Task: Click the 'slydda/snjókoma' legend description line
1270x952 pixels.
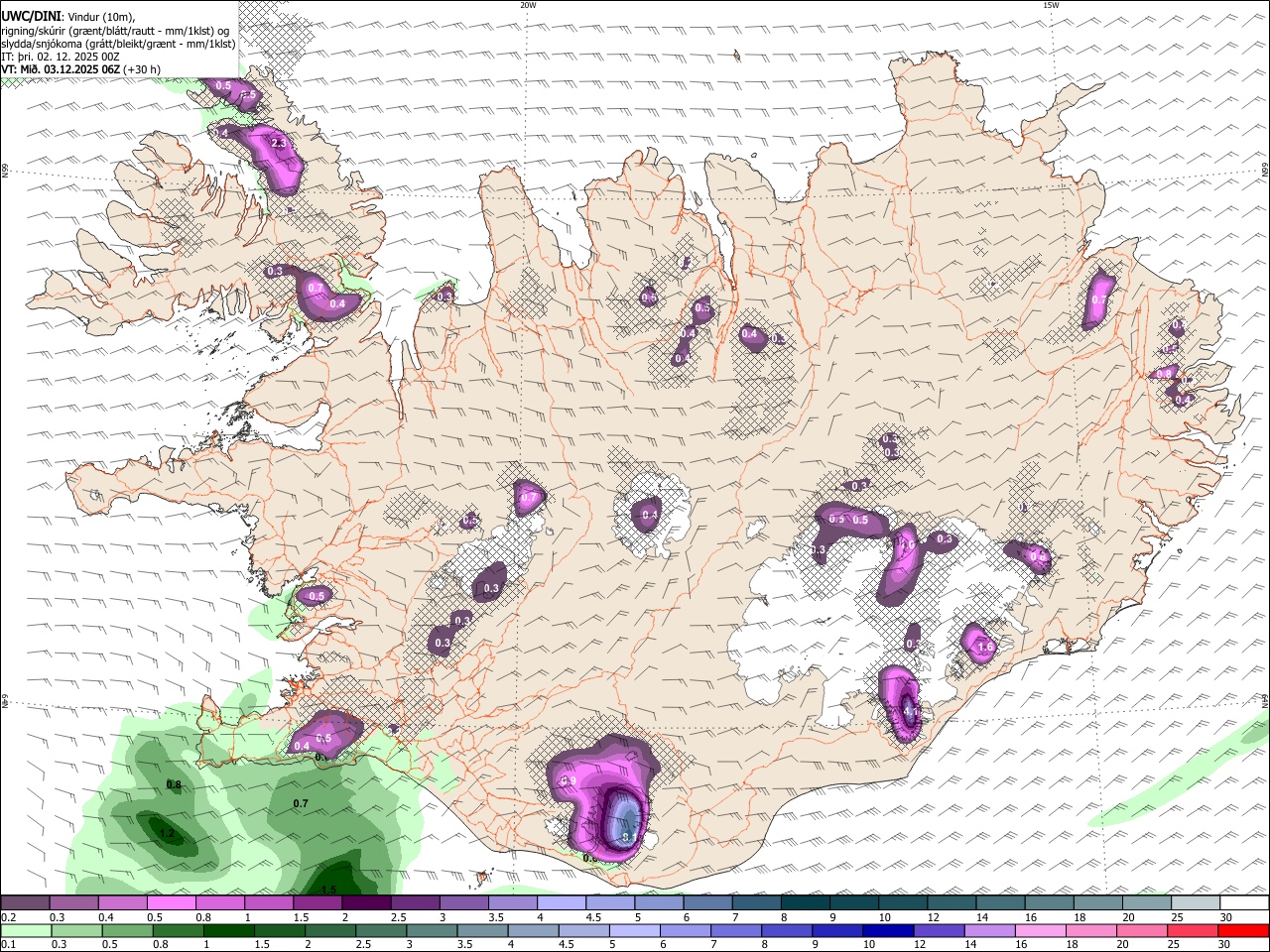Action: [118, 44]
